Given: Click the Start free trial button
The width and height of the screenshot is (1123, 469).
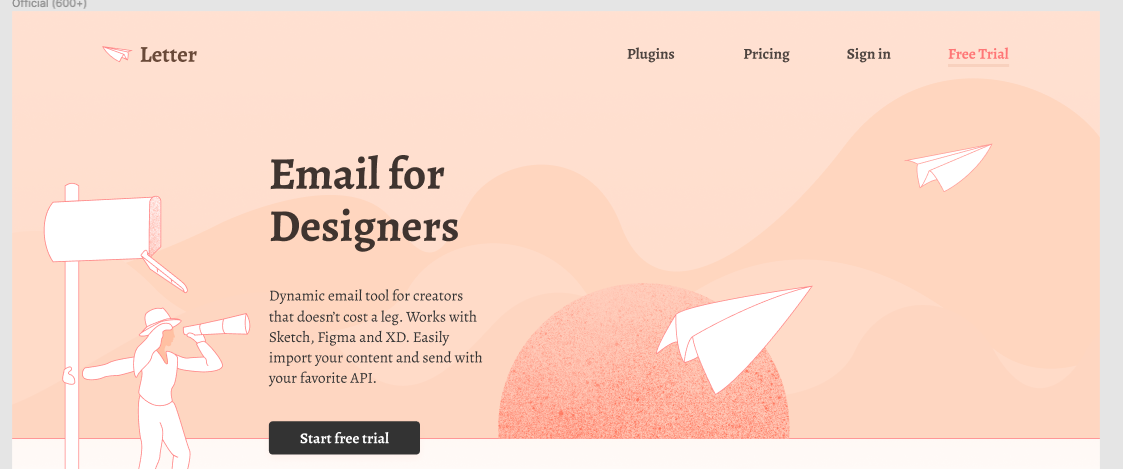Looking at the screenshot, I should 344,438.
